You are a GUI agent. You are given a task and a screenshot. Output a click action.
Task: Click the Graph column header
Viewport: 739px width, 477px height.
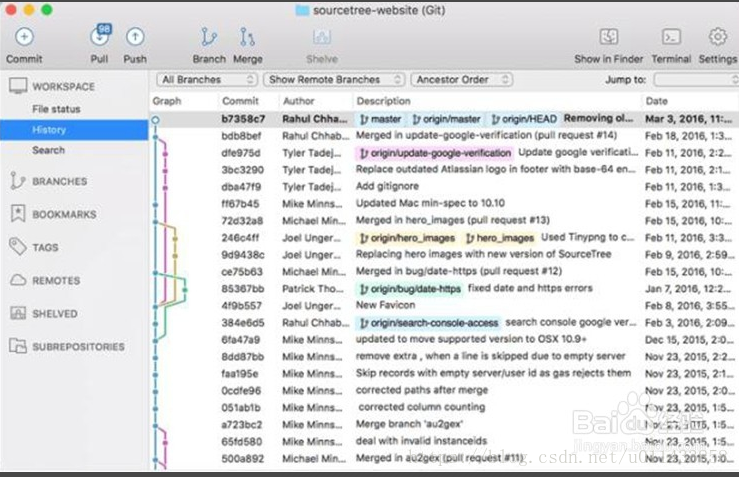[x=167, y=101]
